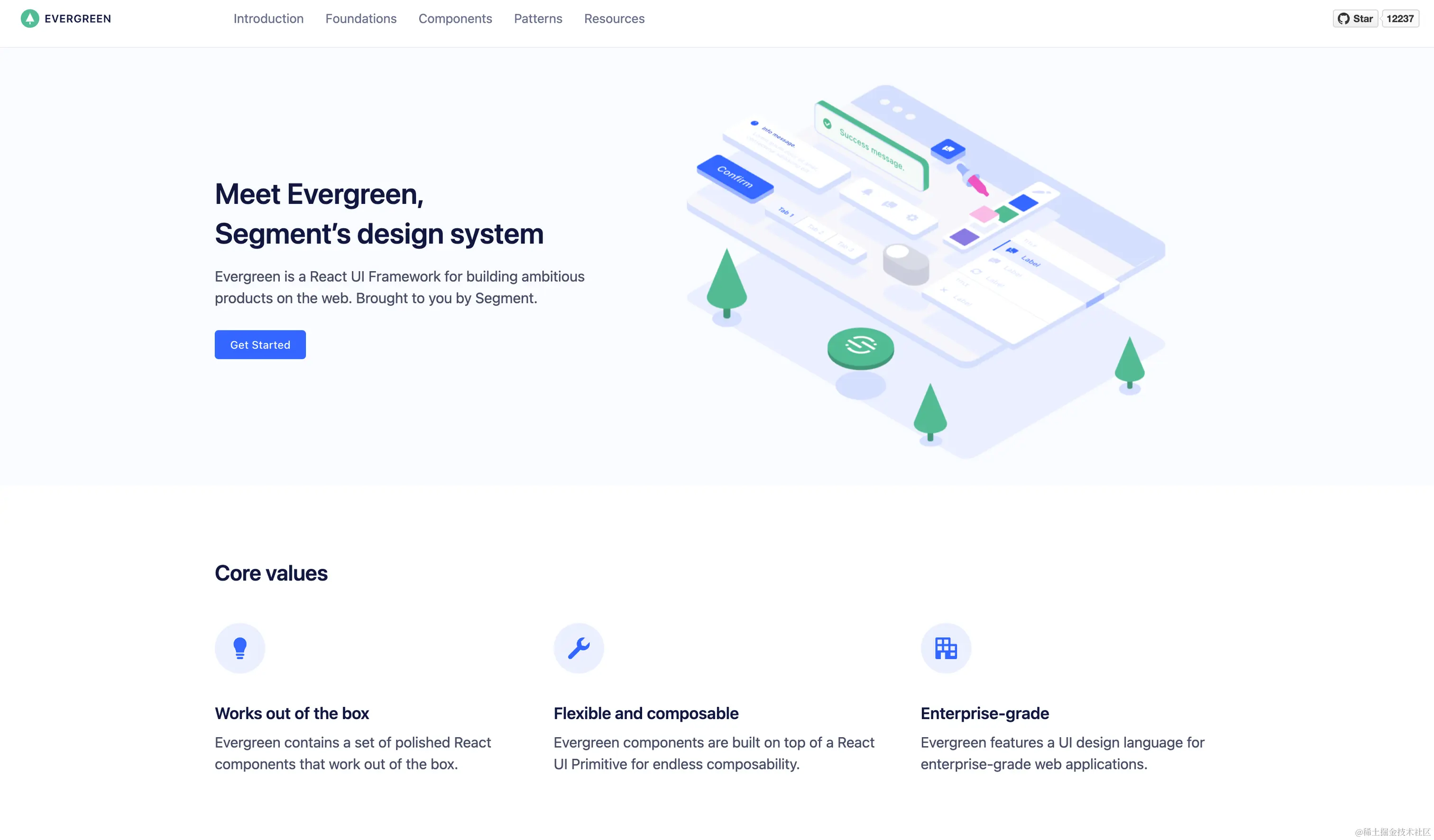Go to the Foundations section

coord(361,19)
